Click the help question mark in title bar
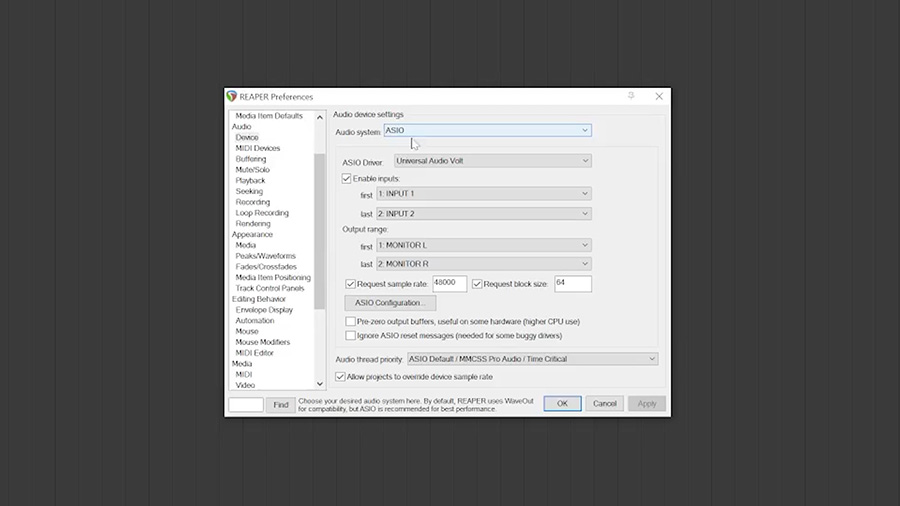Screen dimensions: 900x506 631,96
